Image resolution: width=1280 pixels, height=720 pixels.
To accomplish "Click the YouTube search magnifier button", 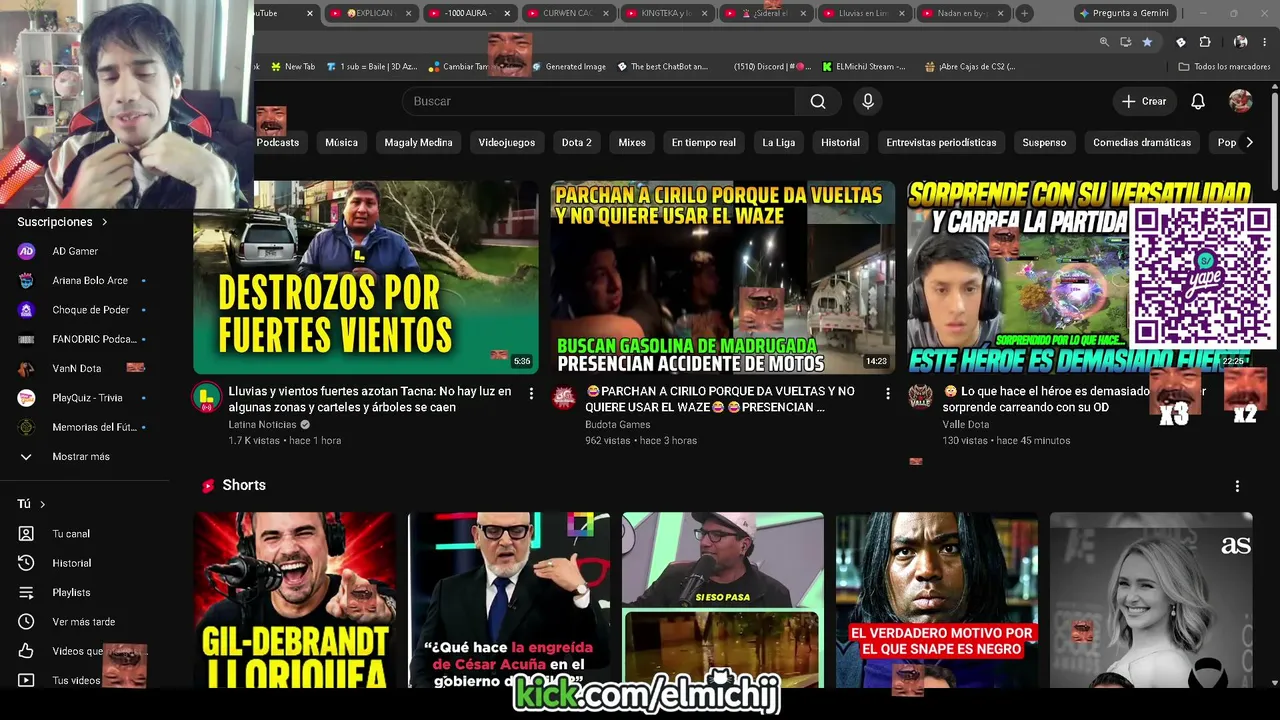I will (818, 101).
